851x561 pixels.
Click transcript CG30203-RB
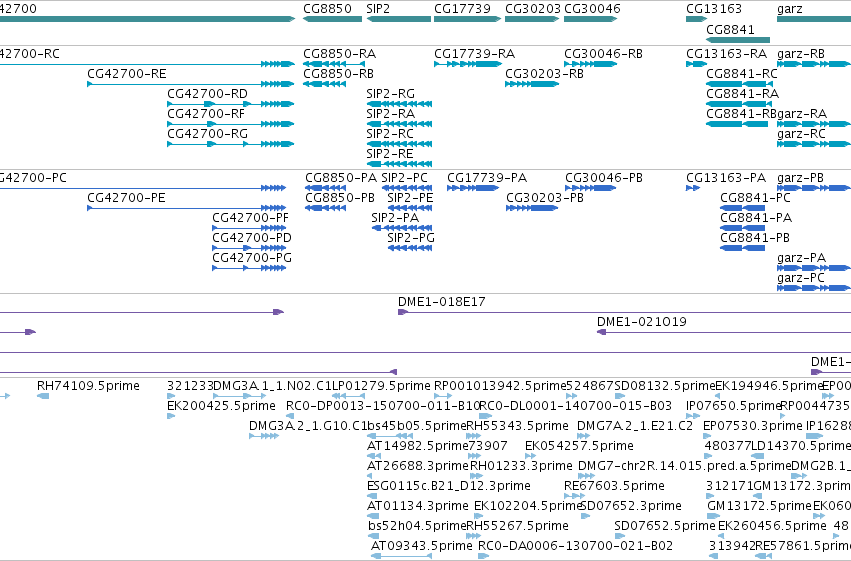click(532, 84)
